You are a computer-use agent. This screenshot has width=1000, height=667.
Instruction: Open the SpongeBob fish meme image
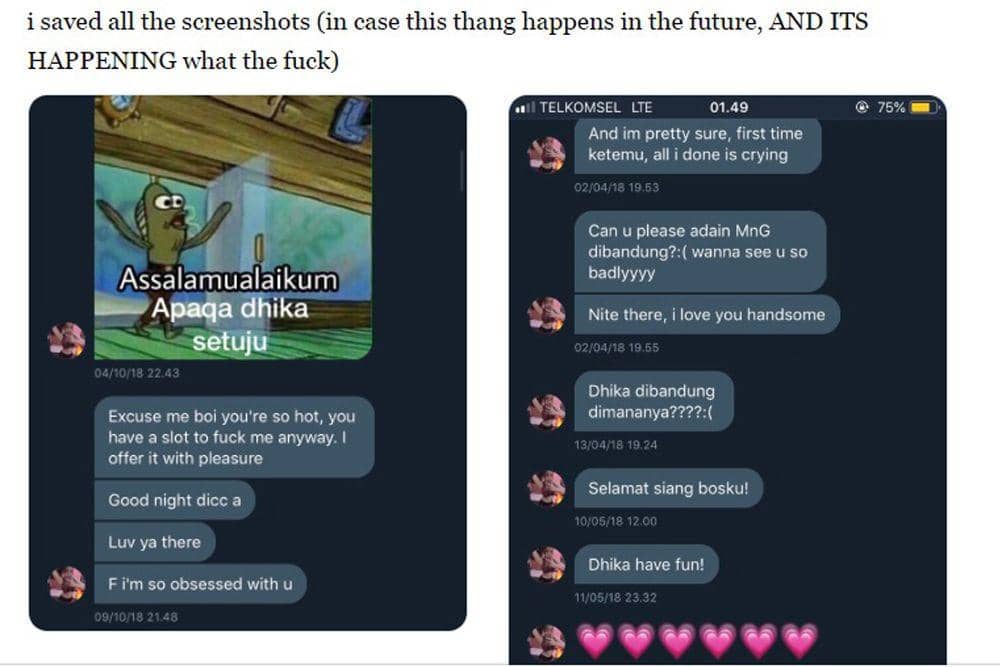[233, 228]
